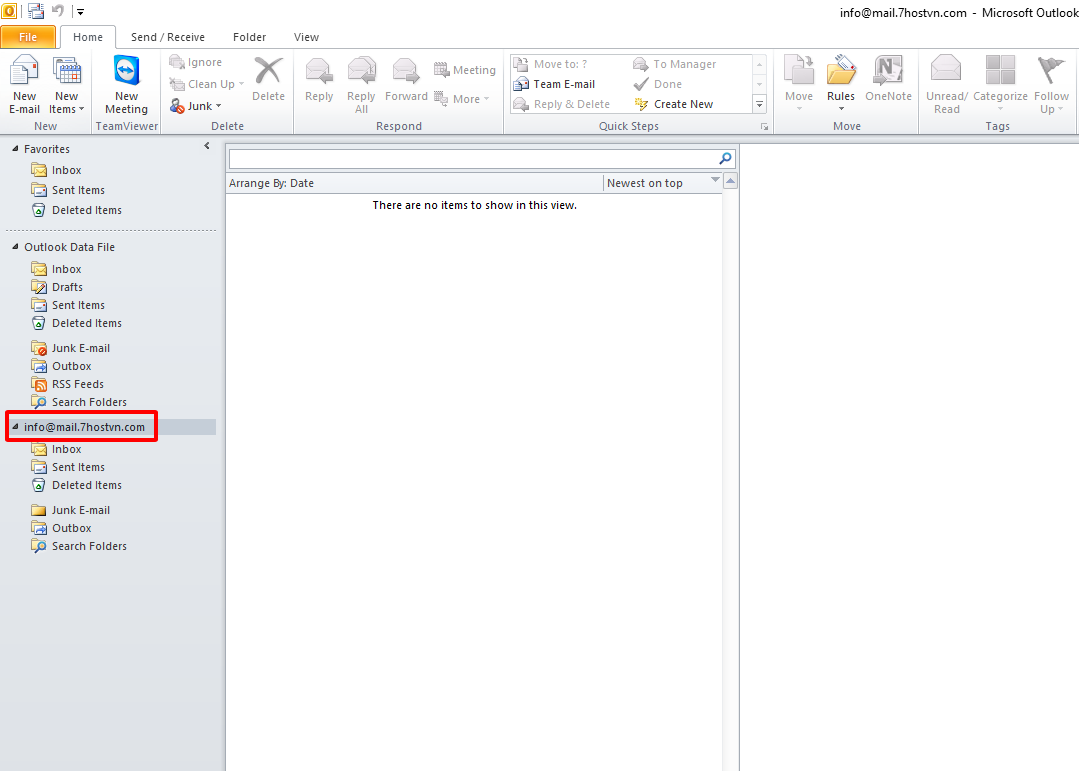The width and height of the screenshot is (1079, 771).
Task: Collapse the info@mail.7hostvn.com account tree
Action: (x=15, y=427)
